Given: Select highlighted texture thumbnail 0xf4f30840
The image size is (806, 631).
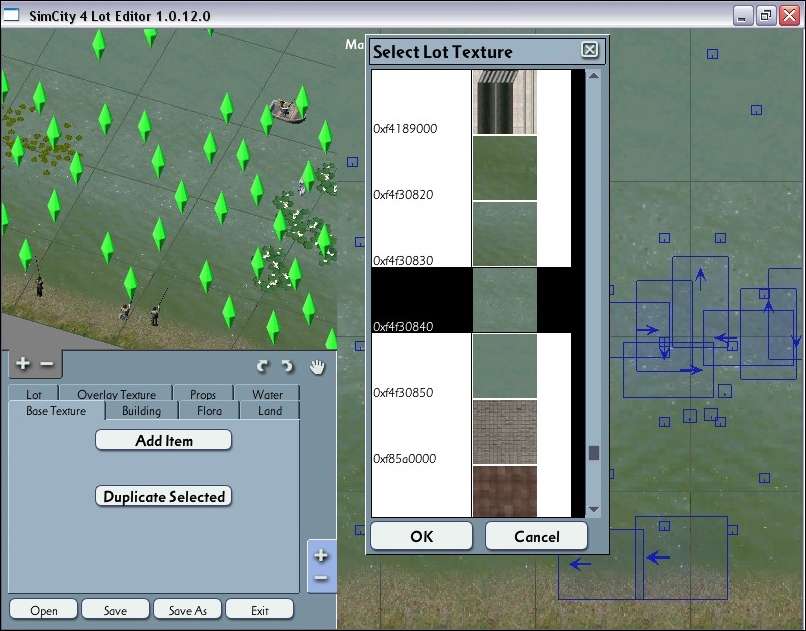Looking at the screenshot, I should [505, 300].
